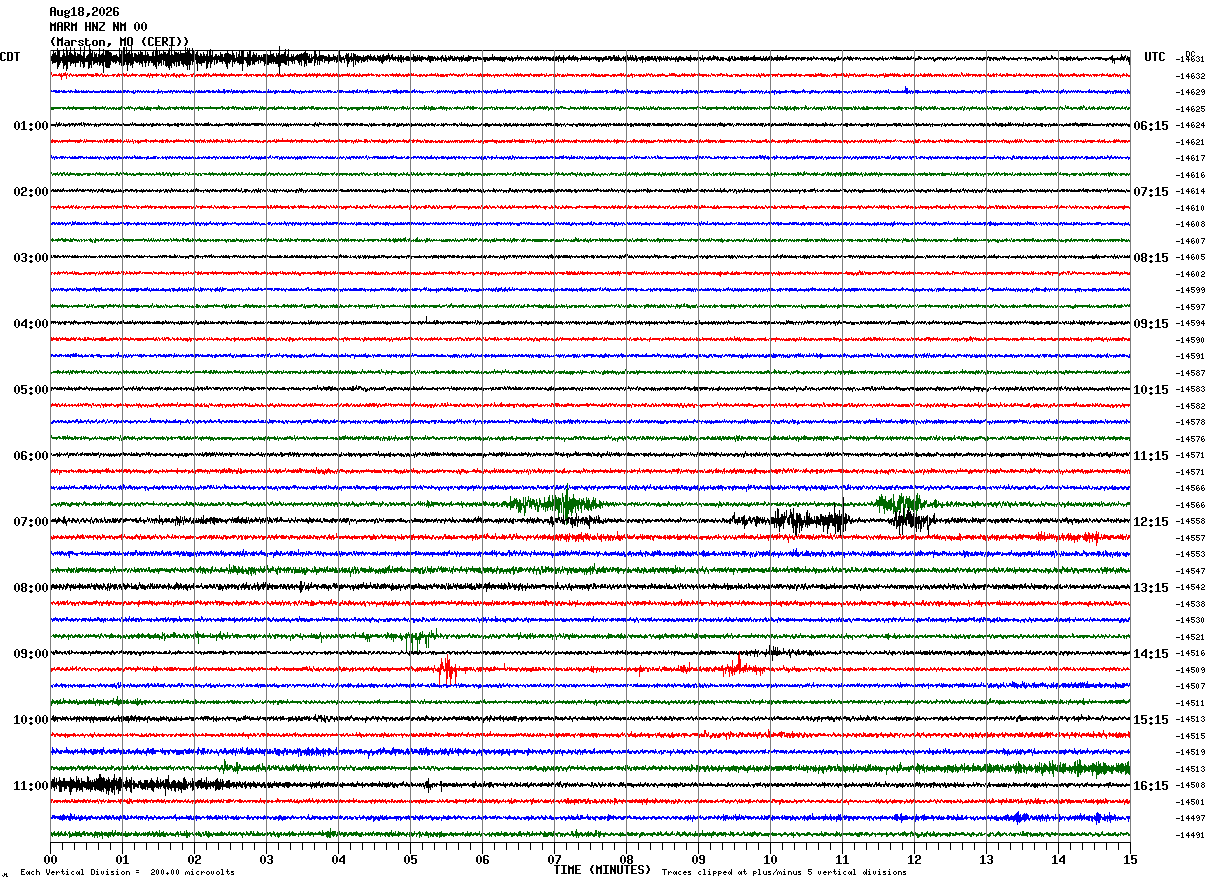Click the Aug18,2026 date header
Viewport: 1210px width, 886px height.
[x=84, y=12]
